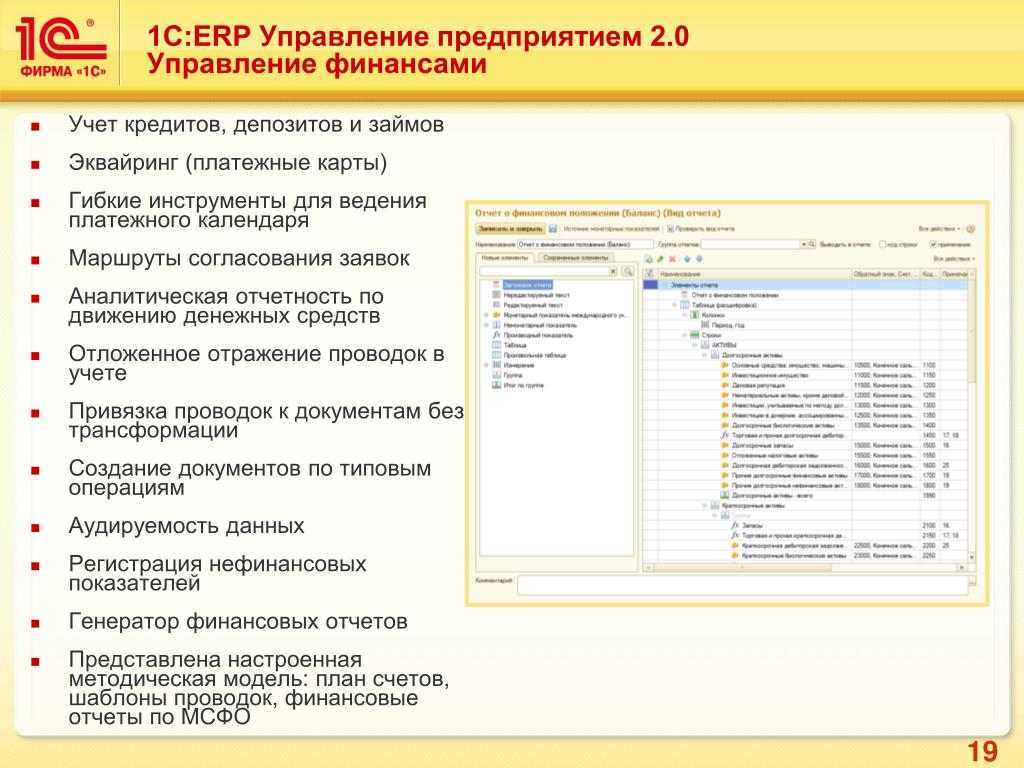The image size is (1024, 768).
Task: Click the search field in new elements panel
Action: 543,271
